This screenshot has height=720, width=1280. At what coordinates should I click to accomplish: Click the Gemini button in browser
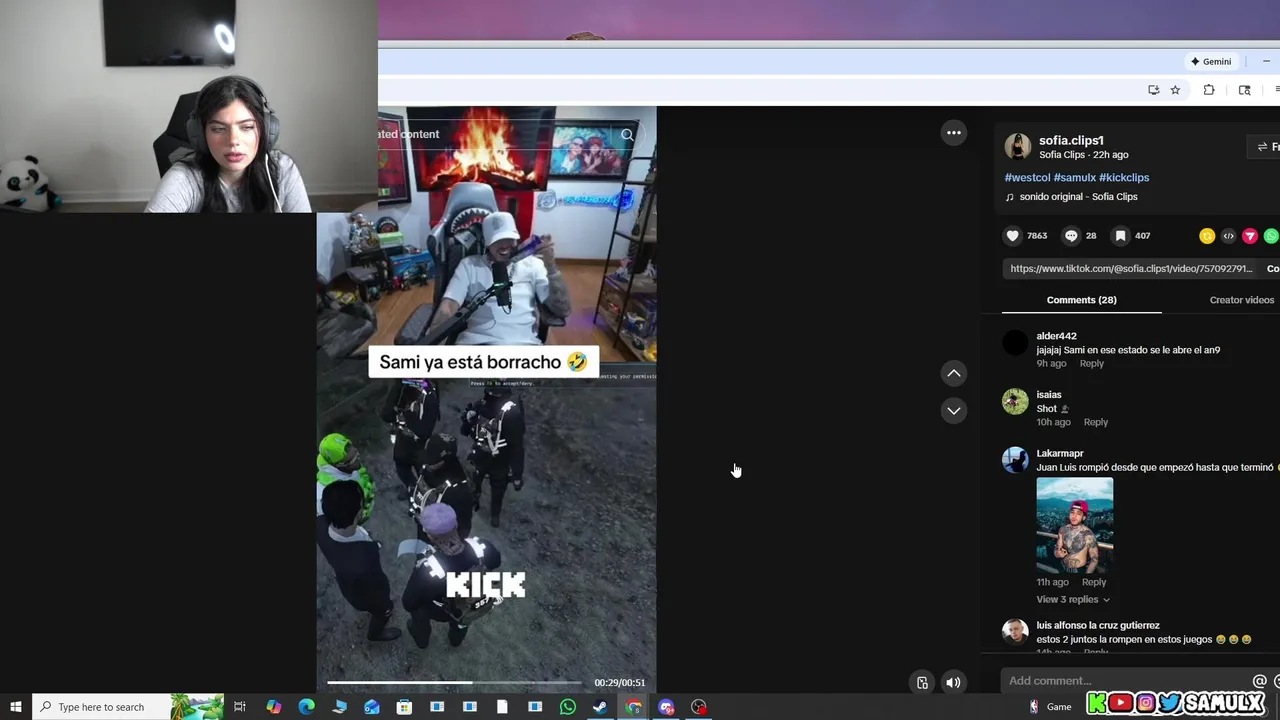tap(1211, 61)
